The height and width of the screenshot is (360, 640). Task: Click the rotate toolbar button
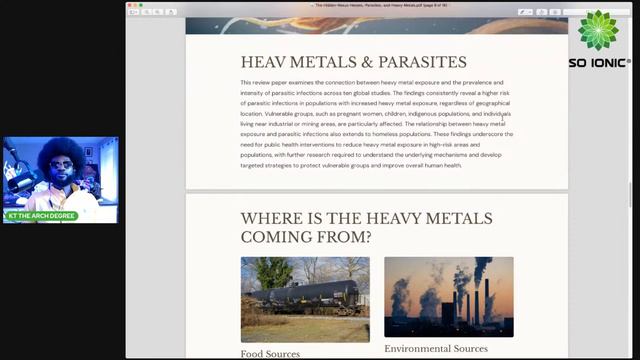[x=542, y=12]
